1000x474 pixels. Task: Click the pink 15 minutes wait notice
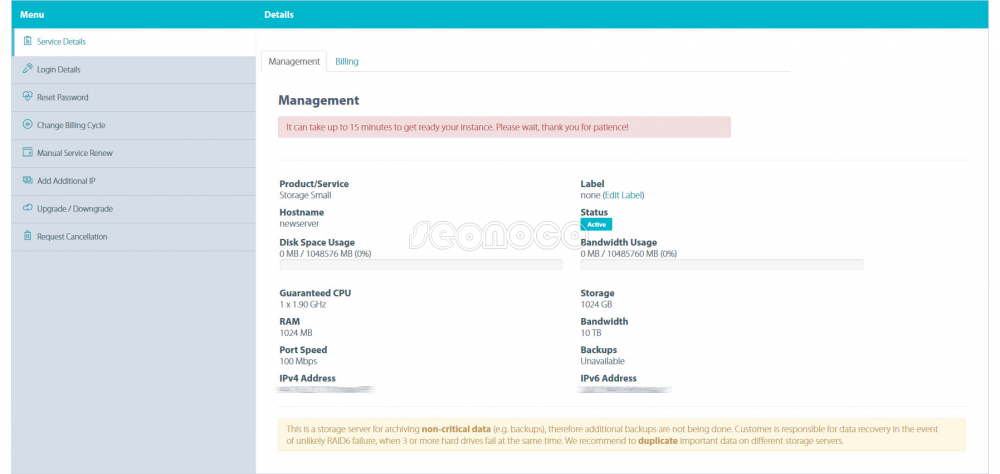tap(504, 127)
